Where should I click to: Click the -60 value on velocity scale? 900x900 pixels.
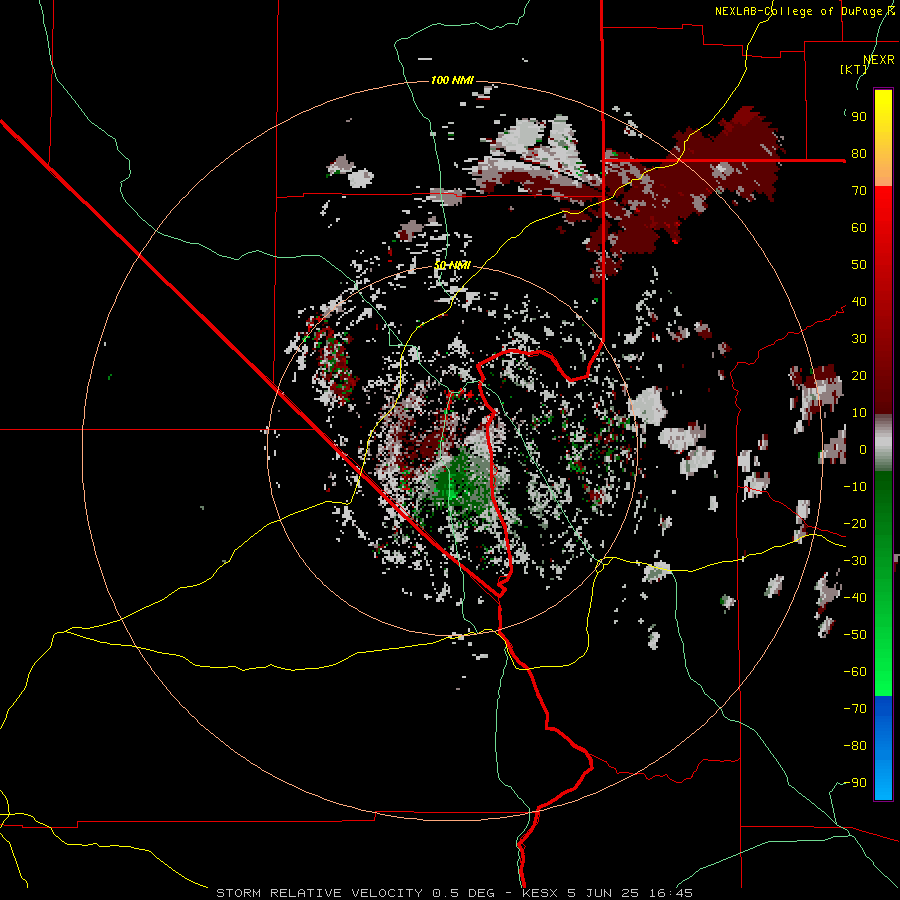855,672
